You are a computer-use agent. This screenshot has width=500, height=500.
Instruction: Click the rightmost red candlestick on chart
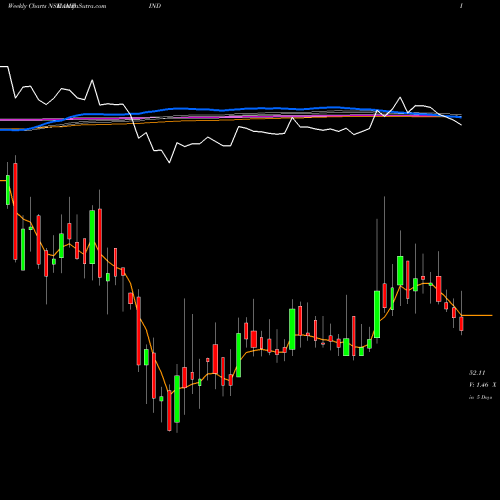tap(461, 324)
